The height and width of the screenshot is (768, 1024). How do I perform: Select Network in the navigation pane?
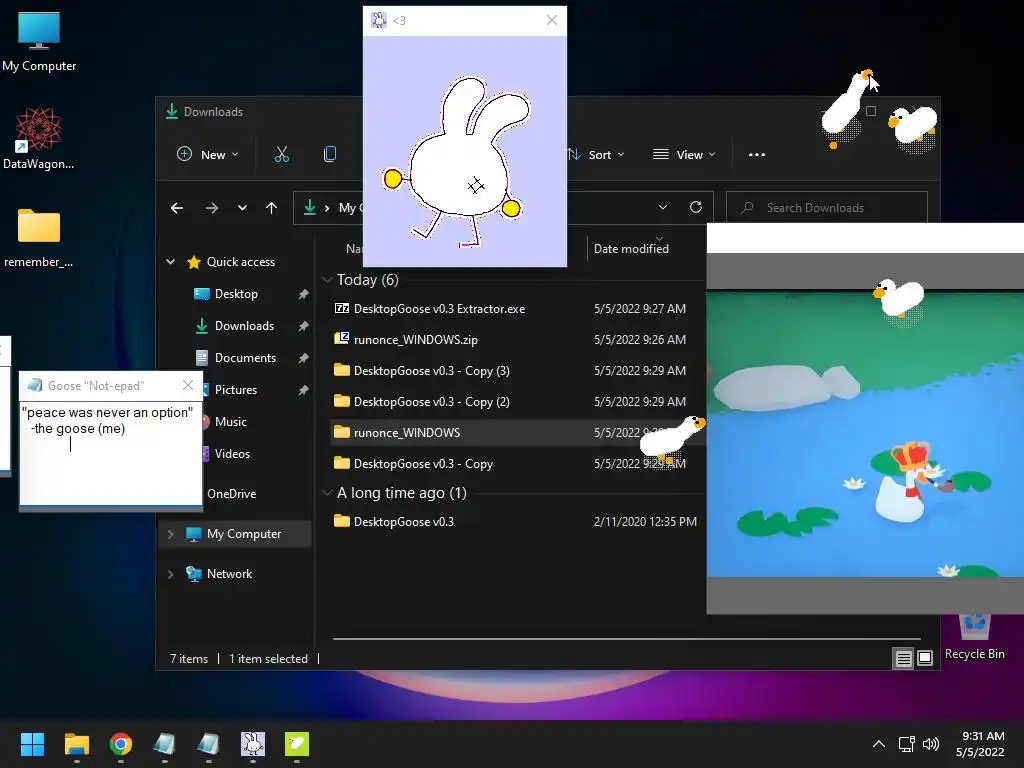coord(229,574)
